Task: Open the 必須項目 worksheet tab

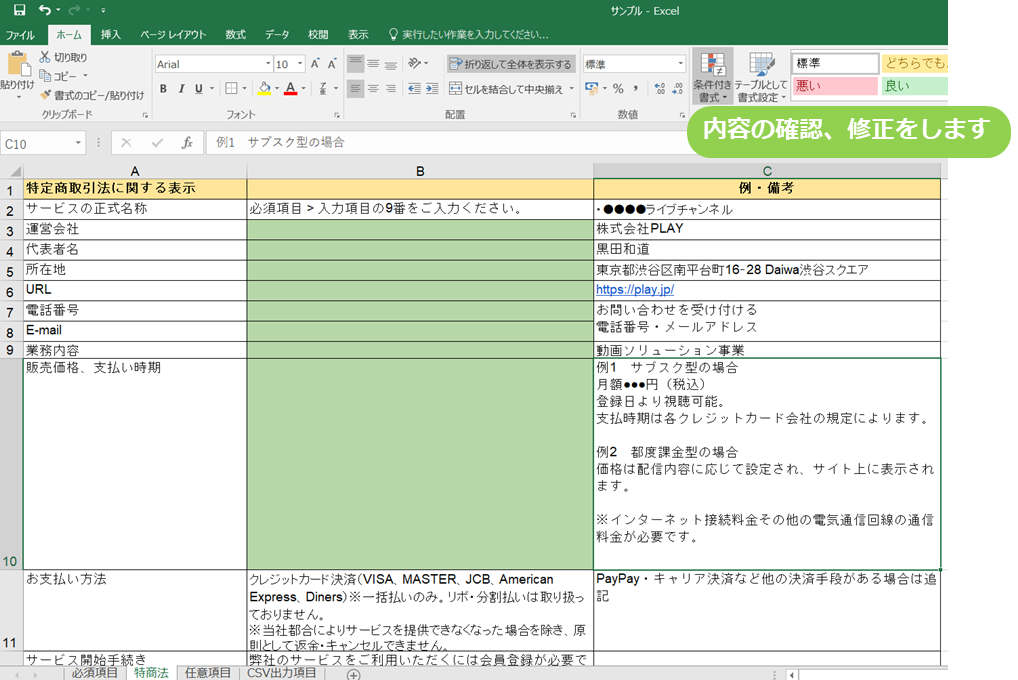Action: click(x=95, y=673)
